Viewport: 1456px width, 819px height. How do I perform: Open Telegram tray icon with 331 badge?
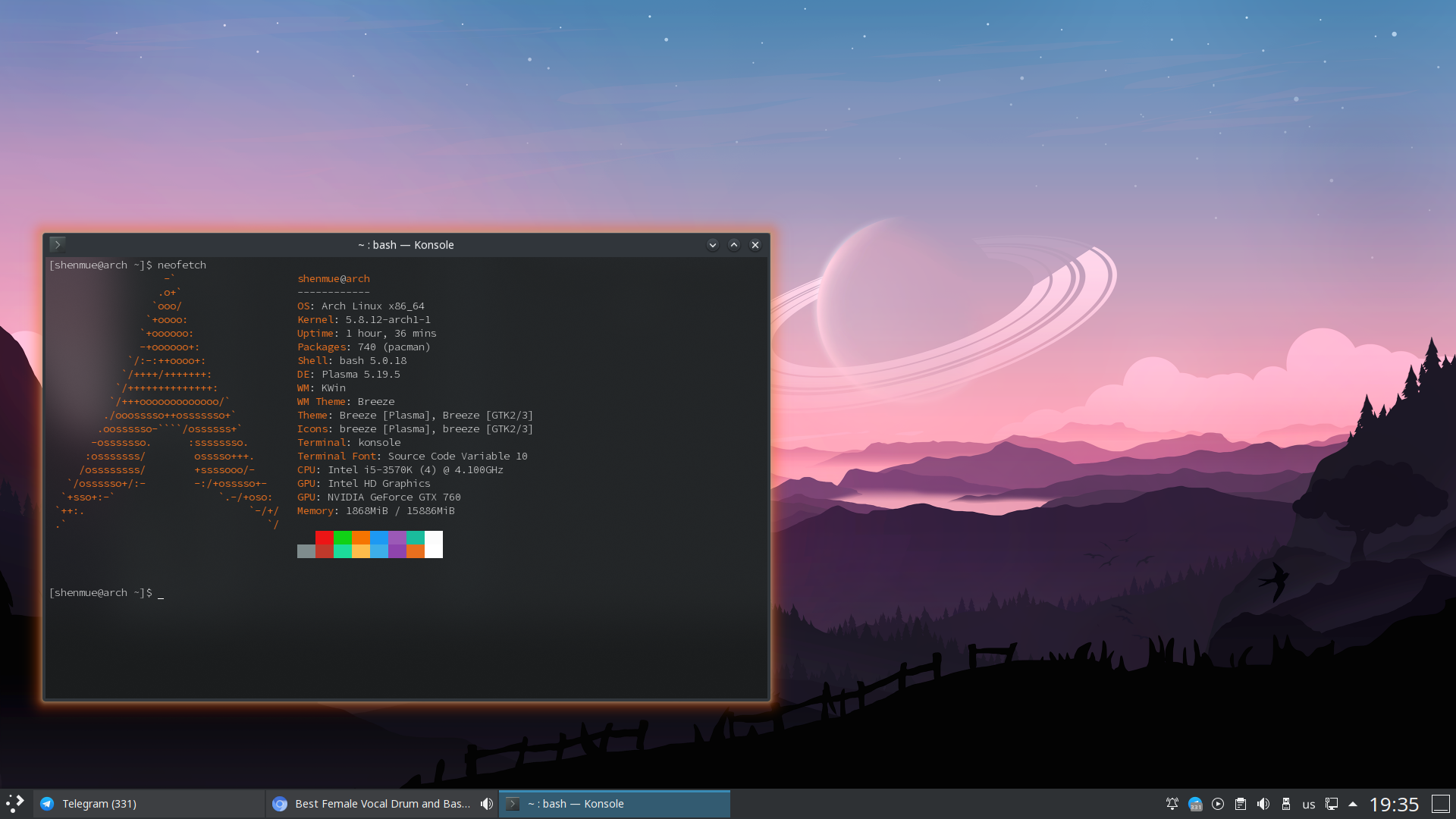(x=1195, y=804)
